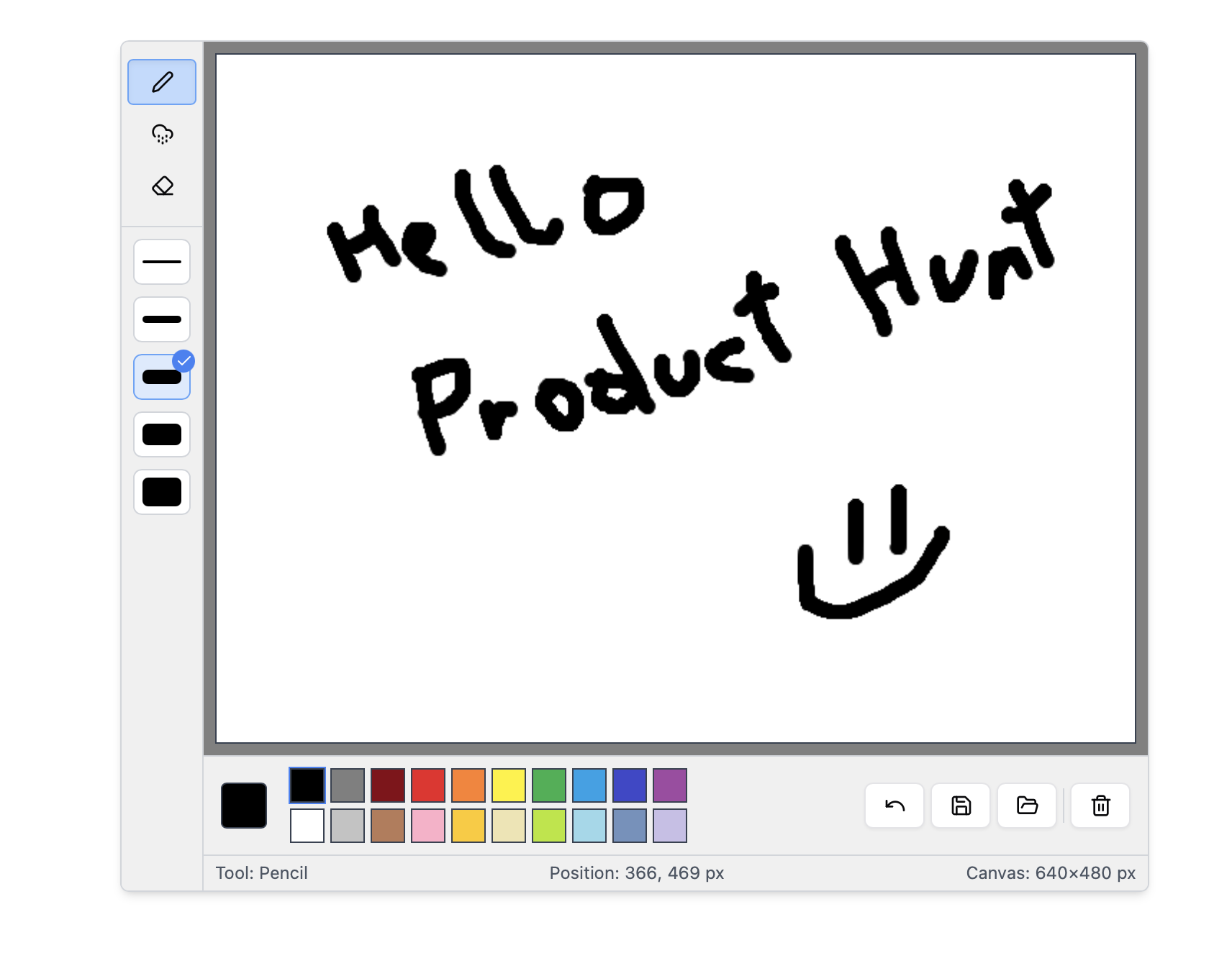
Task: Open a saved image file
Action: pyautogui.click(x=1026, y=806)
